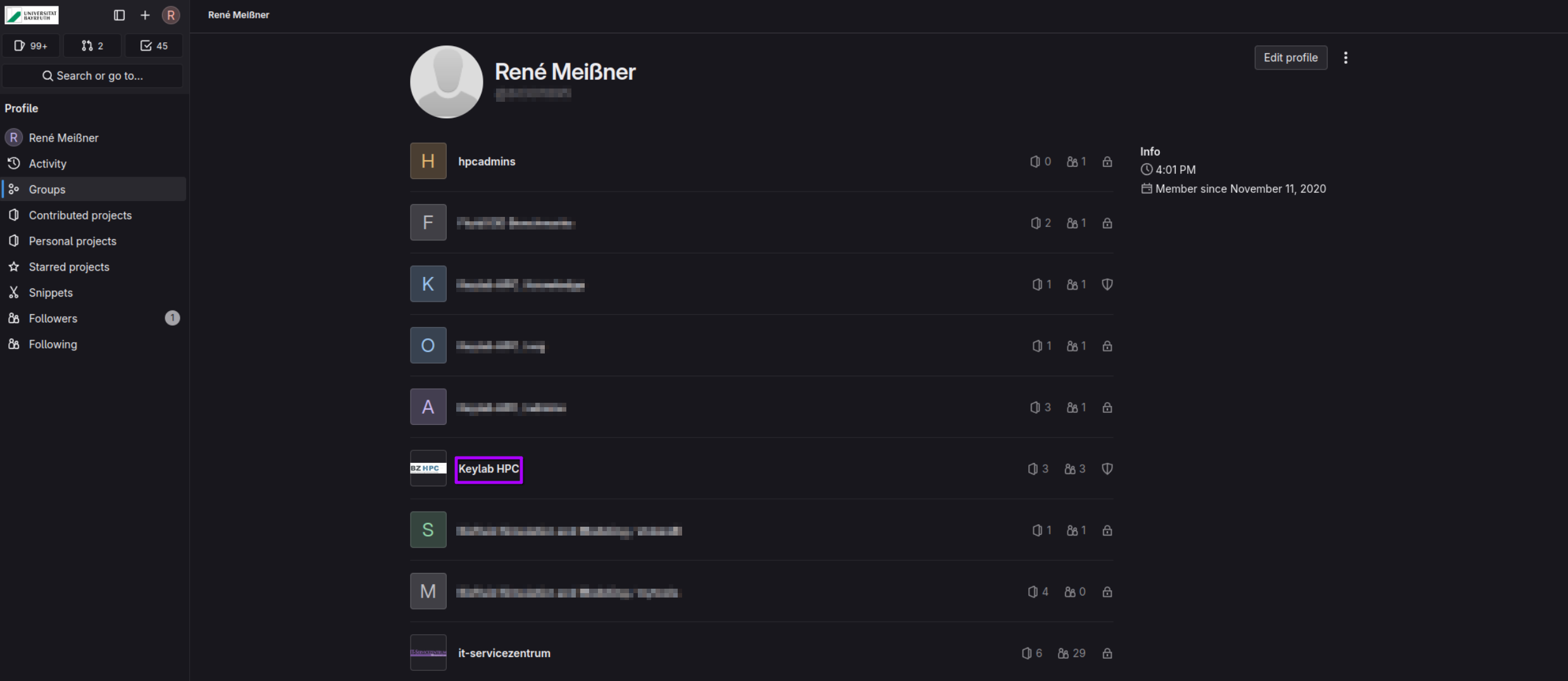Click the large profile avatar image

(446, 82)
